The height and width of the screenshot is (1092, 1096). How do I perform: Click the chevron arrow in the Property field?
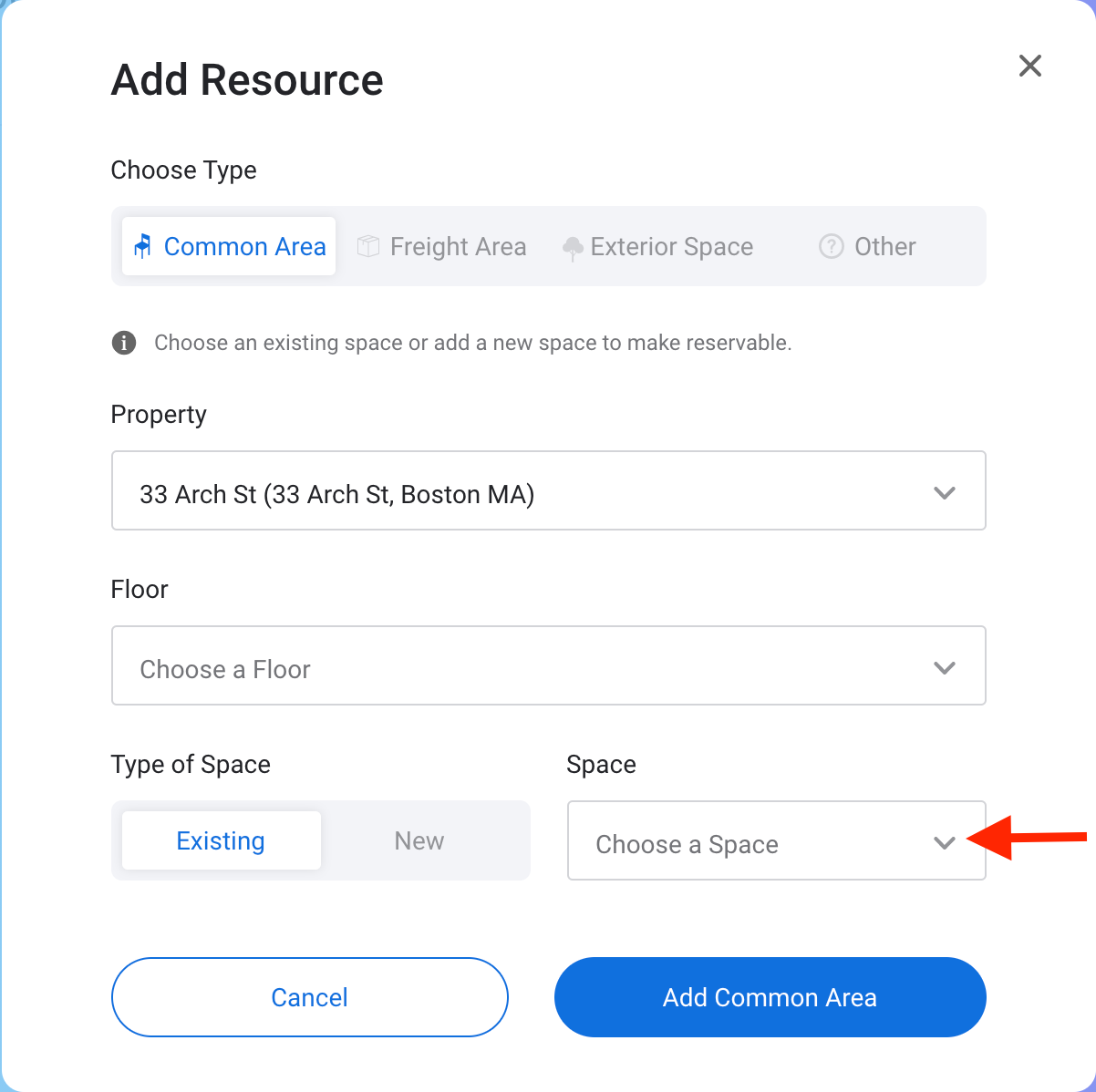pos(944,493)
